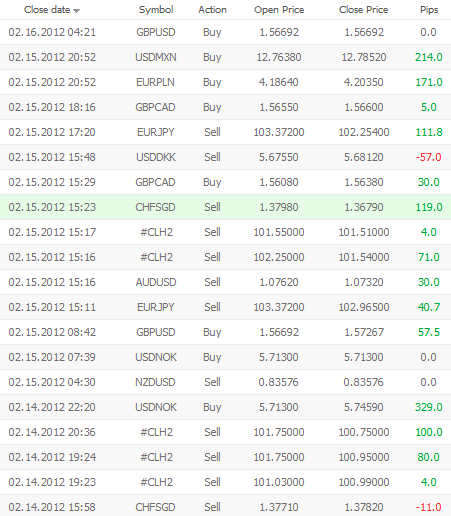
Task: Click close price 1.07320
Action: (364, 282)
